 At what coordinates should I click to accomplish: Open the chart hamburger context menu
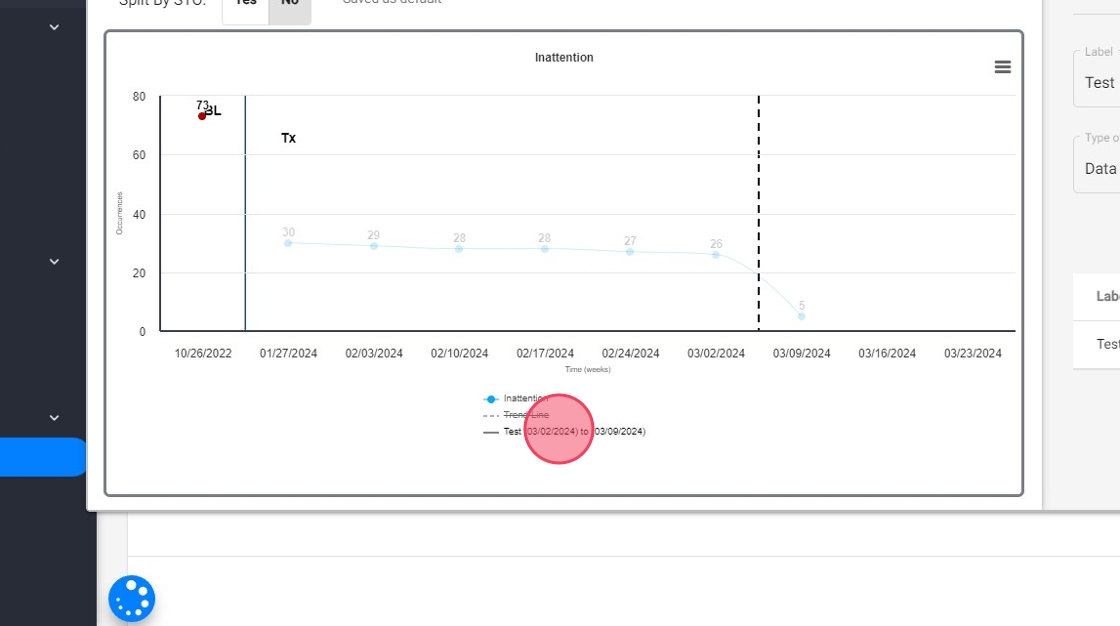click(1002, 67)
